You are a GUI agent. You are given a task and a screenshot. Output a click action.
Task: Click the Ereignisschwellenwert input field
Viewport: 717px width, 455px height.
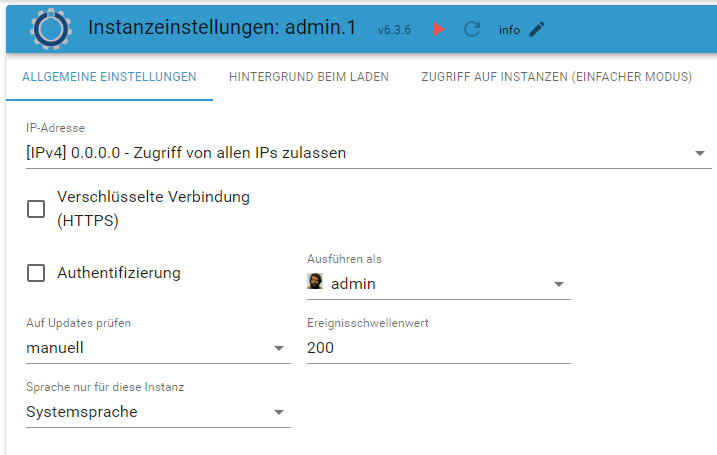[438, 348]
